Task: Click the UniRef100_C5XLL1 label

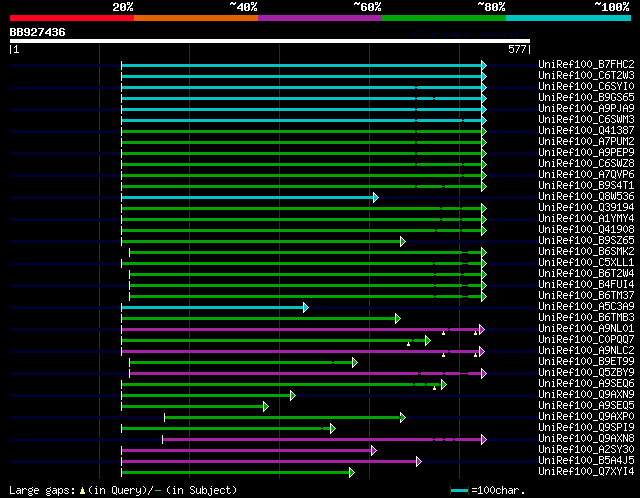Action: coord(586,263)
